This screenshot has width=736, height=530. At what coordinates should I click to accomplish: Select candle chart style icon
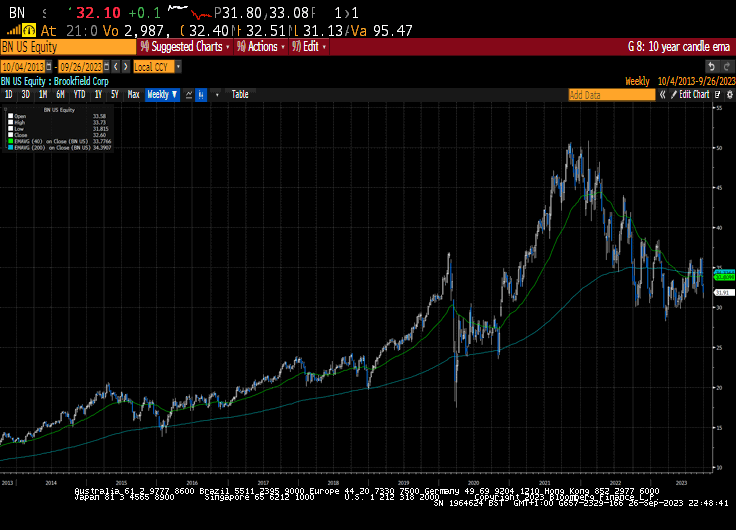[201, 95]
